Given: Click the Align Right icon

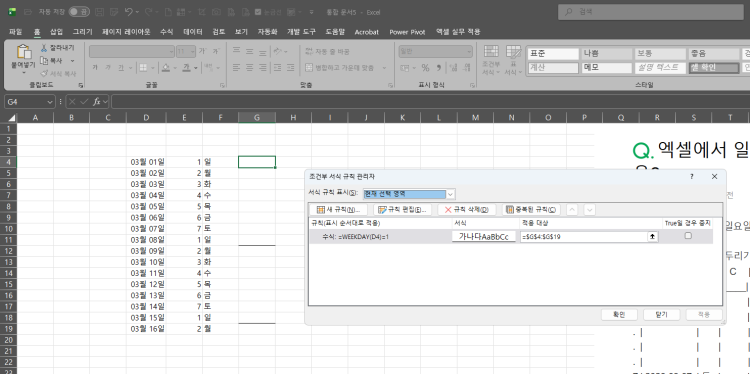Looking at the screenshot, I should pyautogui.click(x=263, y=68).
